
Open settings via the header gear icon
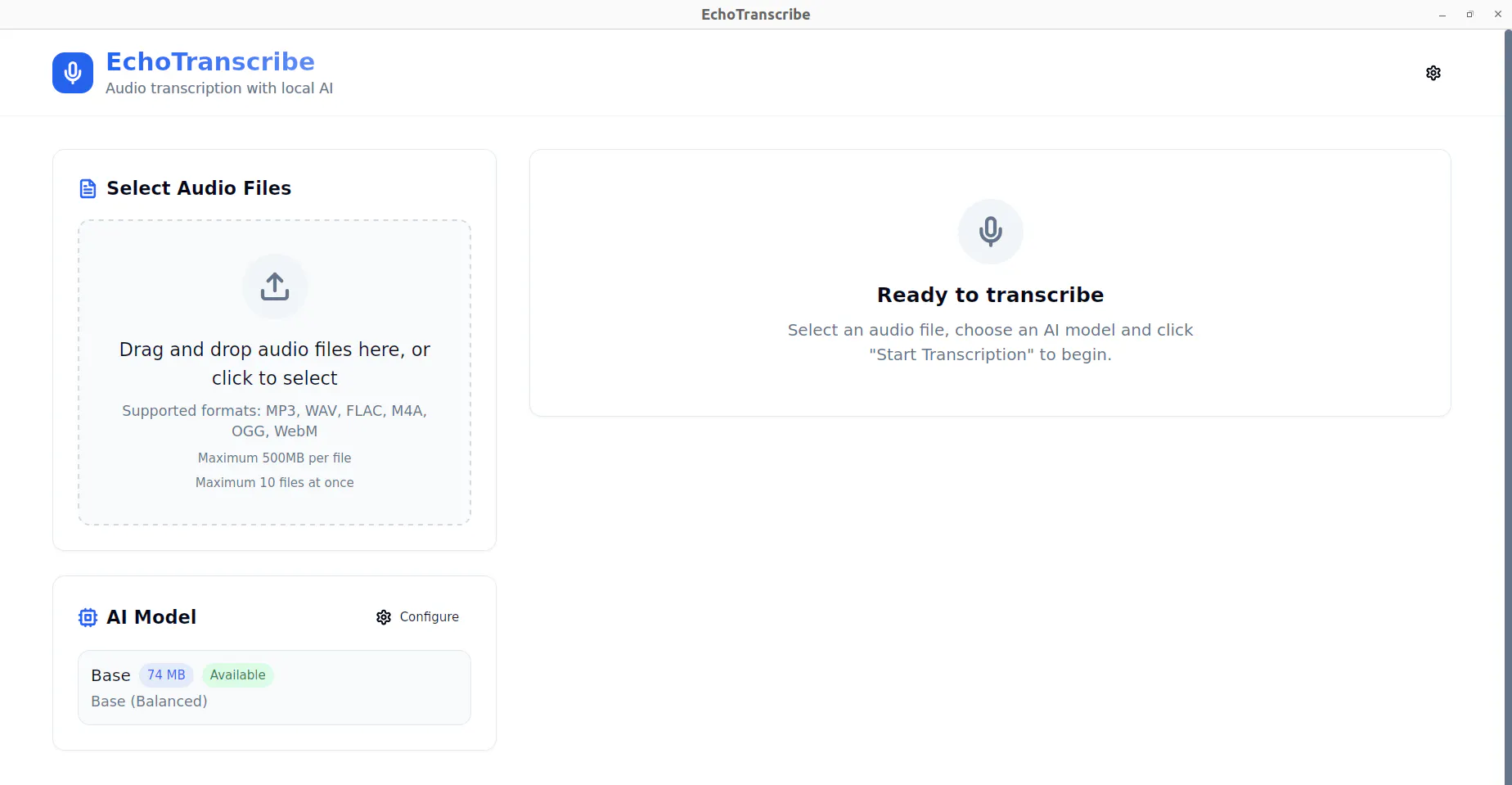point(1433,73)
